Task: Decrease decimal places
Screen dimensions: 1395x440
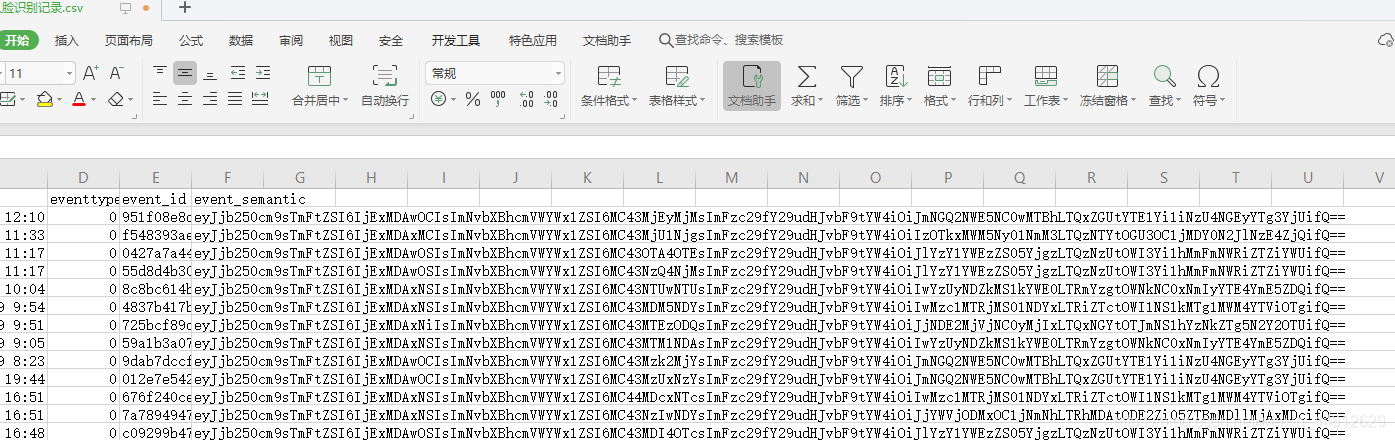Action: [x=553, y=99]
